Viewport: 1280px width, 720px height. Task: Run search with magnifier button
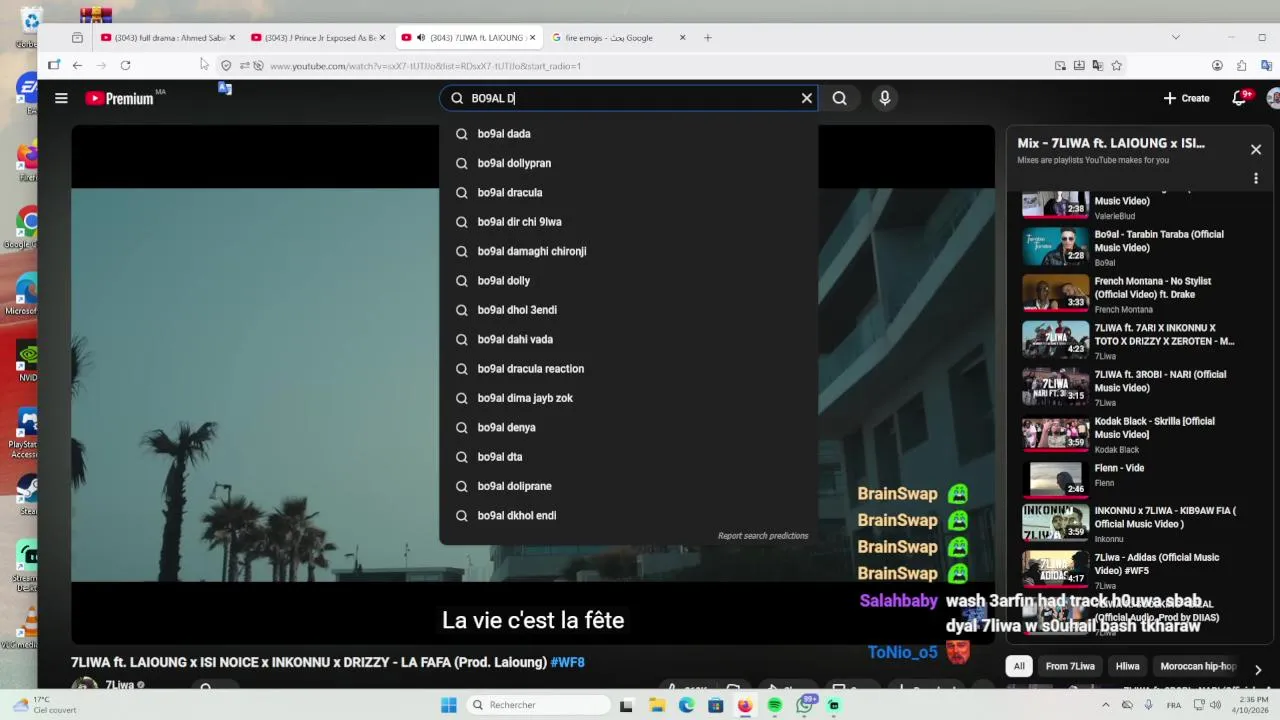(840, 98)
